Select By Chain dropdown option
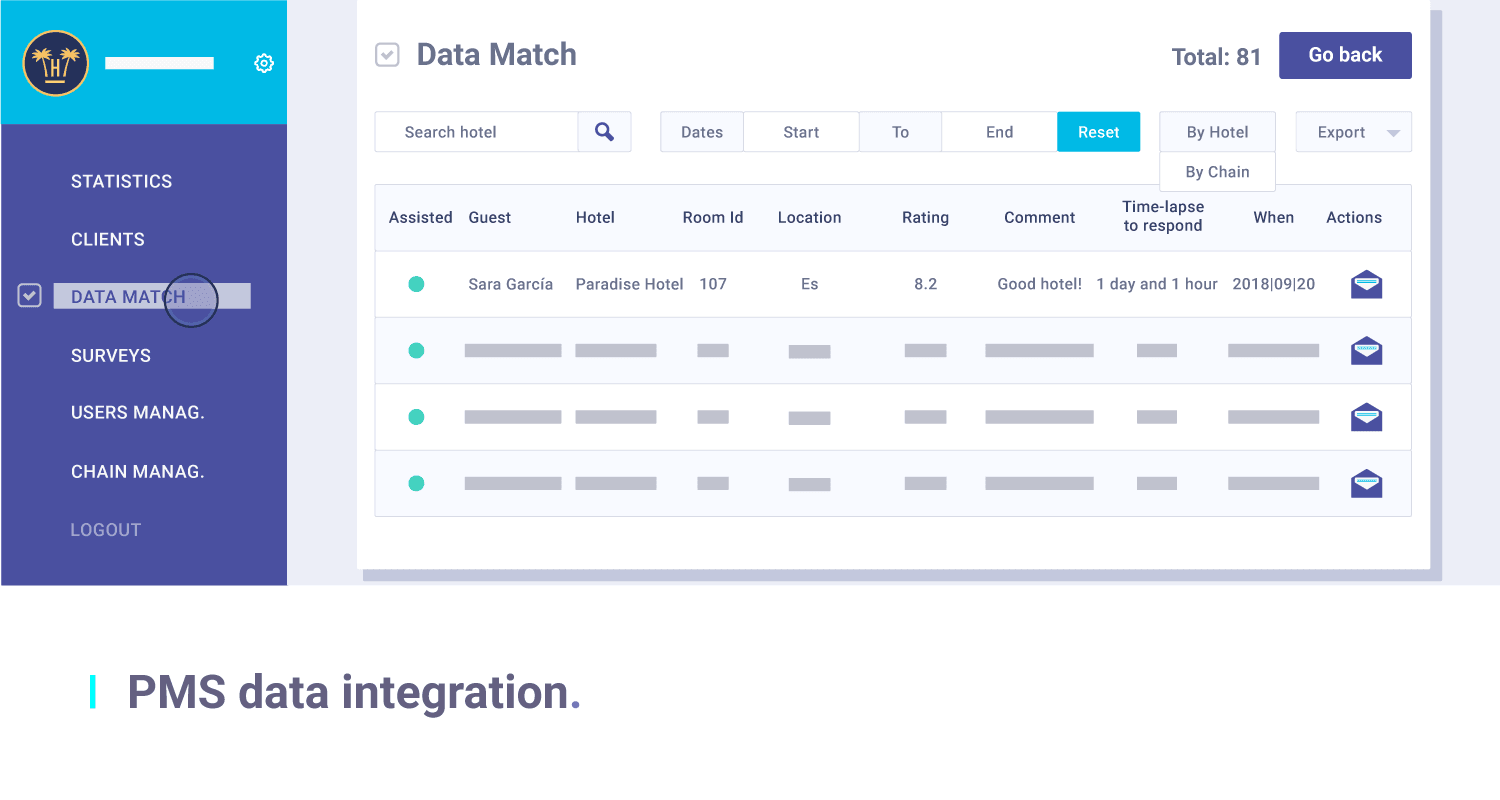This screenshot has width=1500, height=800. click(1217, 172)
